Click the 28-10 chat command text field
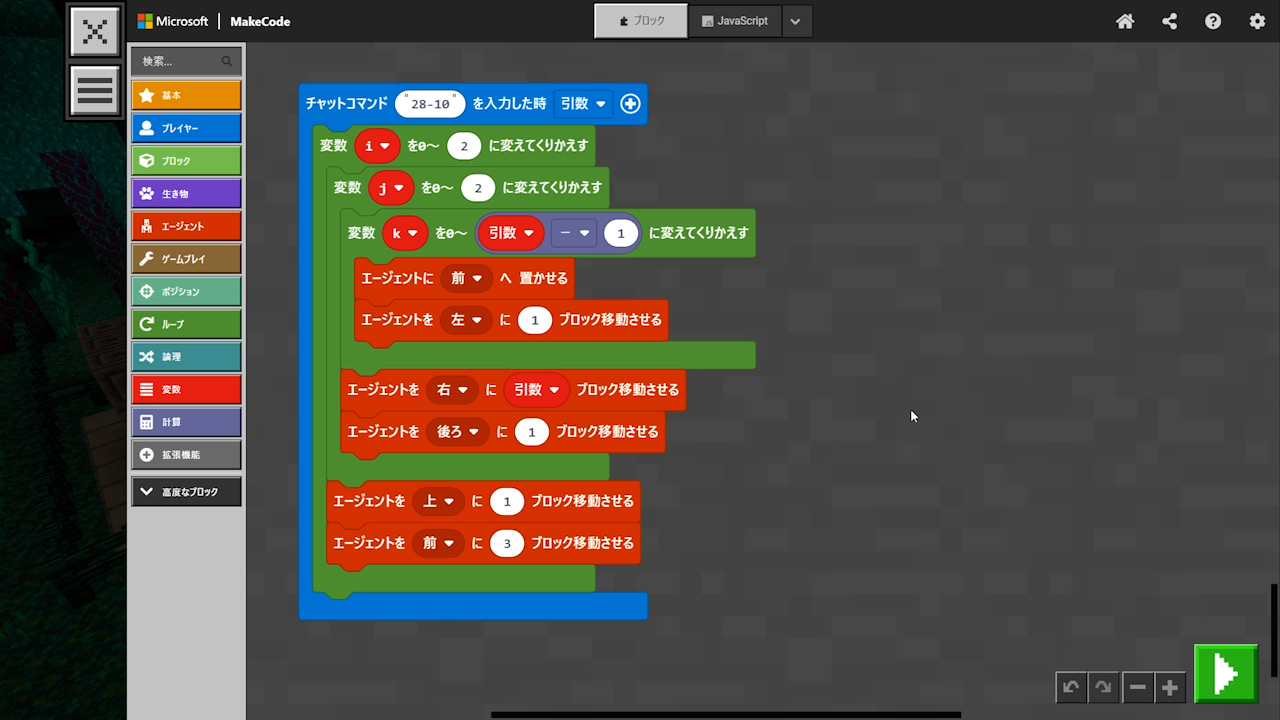The width and height of the screenshot is (1280, 720). 430,104
